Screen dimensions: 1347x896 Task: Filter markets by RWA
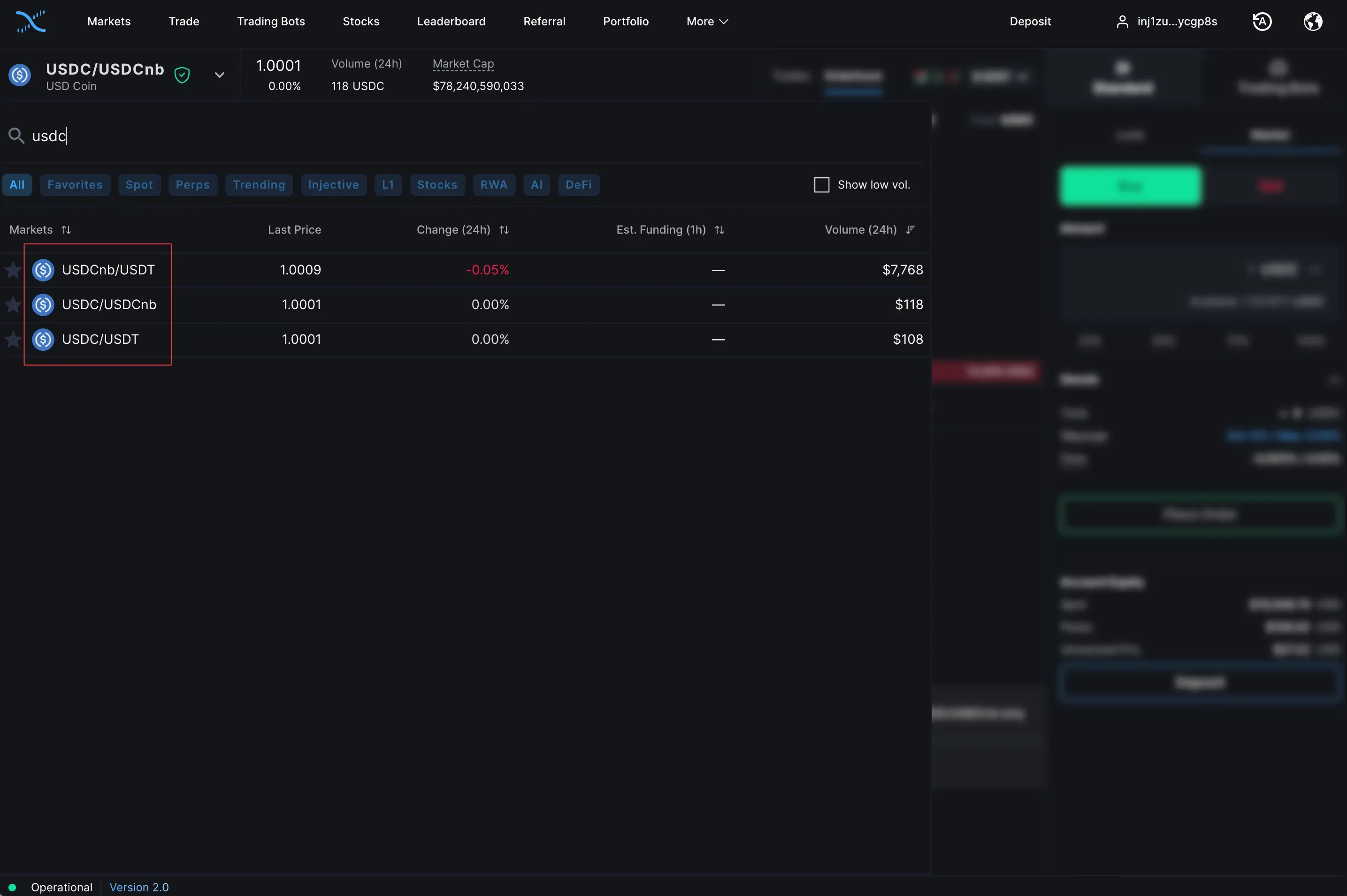(x=494, y=184)
